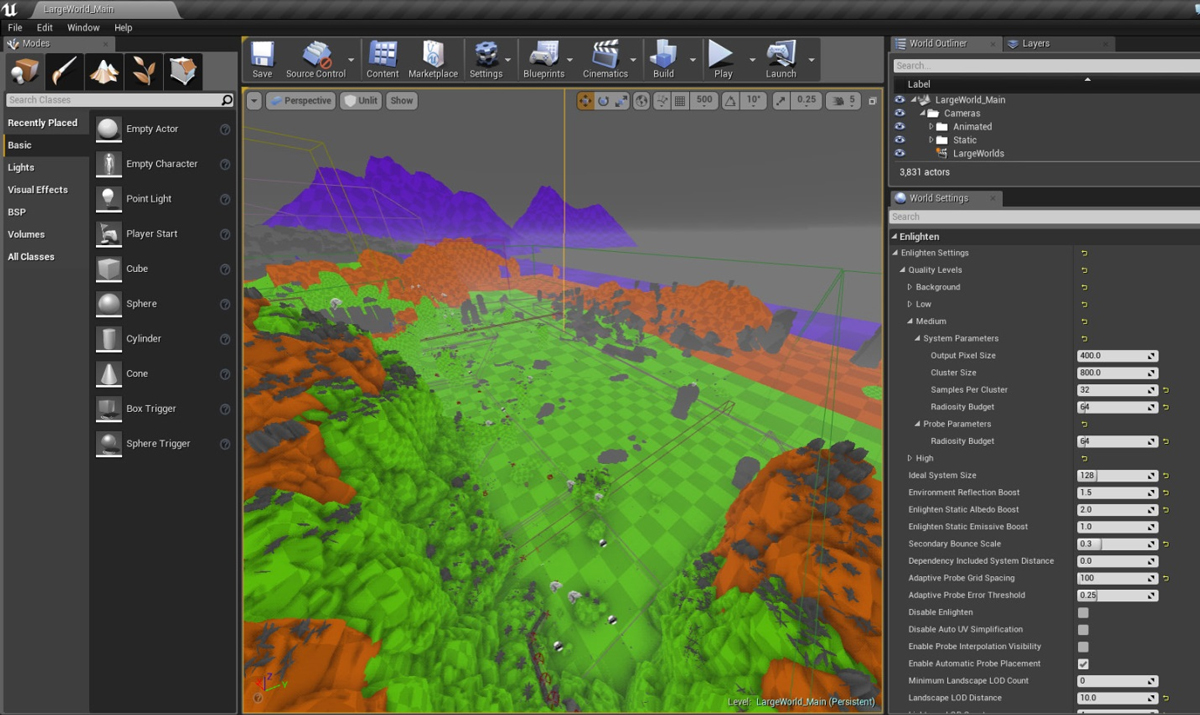Screen dimensions: 1200x715
Task: Switch to Foliage mode icon
Action: pos(144,71)
